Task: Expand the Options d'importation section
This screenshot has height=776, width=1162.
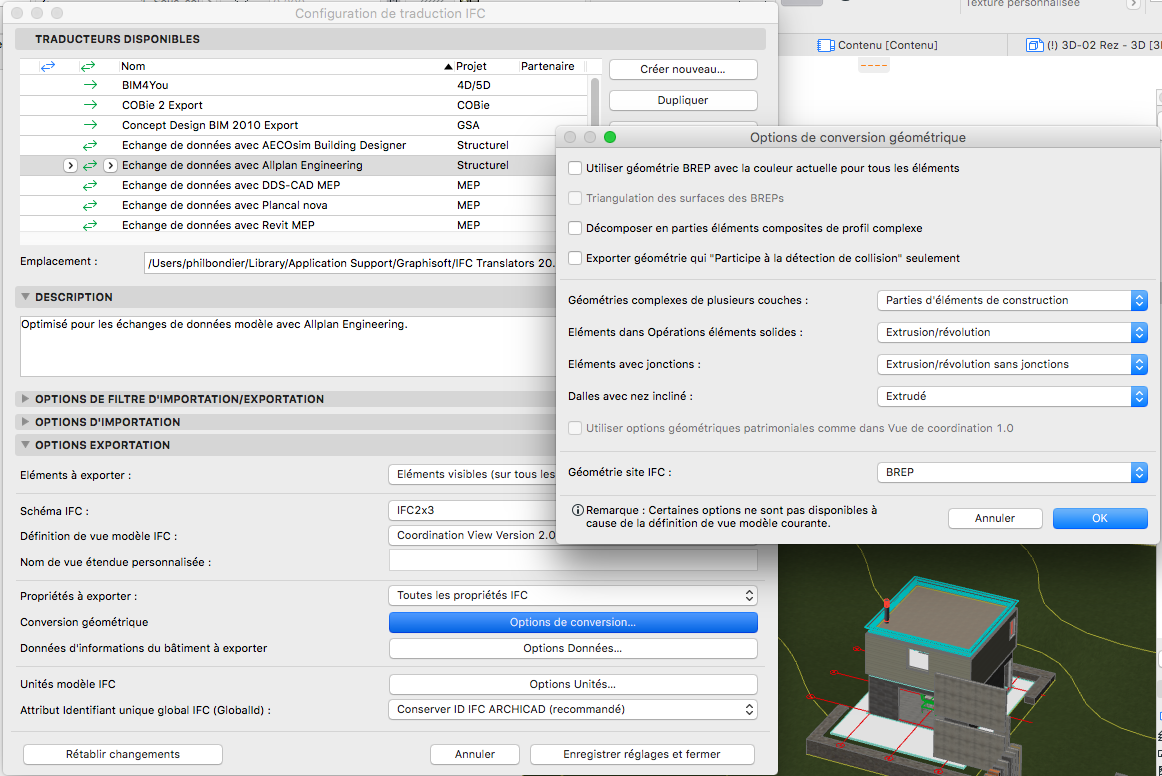Action: [26, 422]
